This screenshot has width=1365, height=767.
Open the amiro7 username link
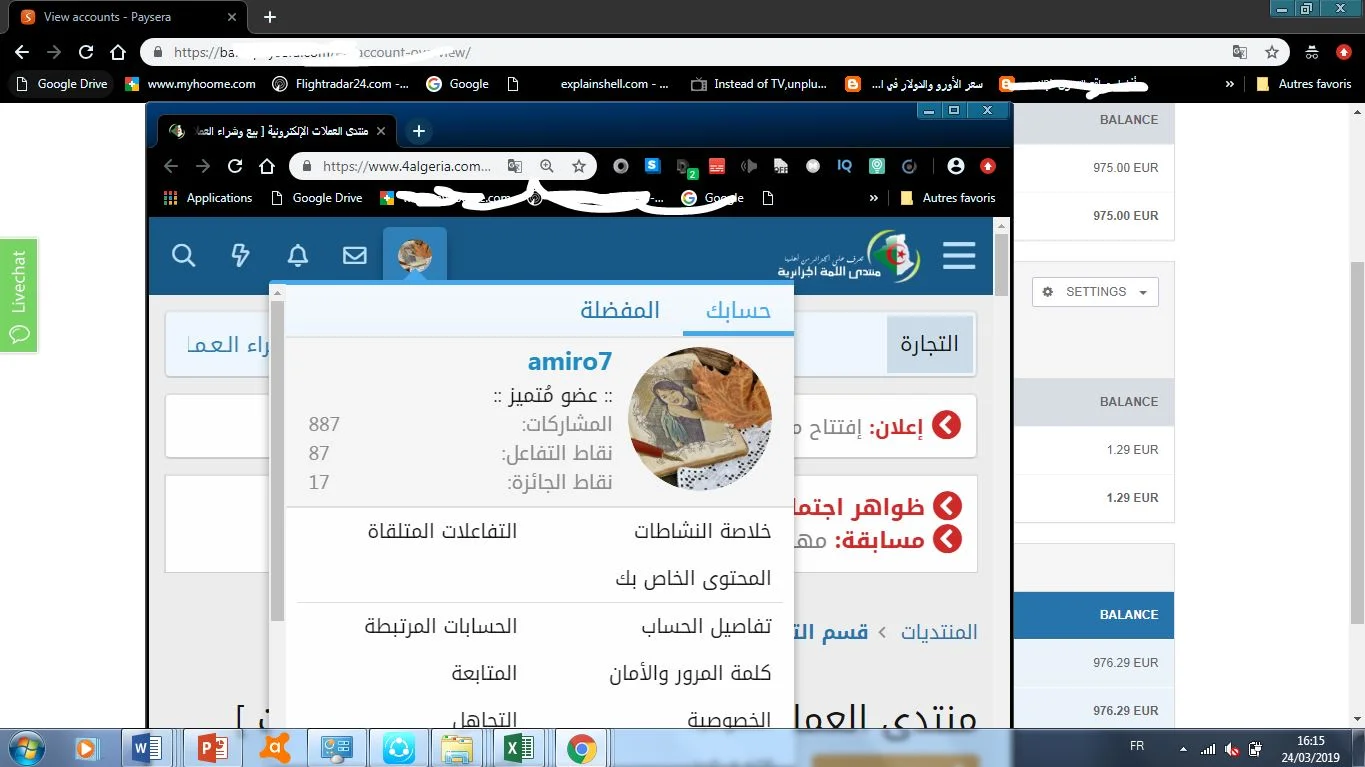click(569, 361)
